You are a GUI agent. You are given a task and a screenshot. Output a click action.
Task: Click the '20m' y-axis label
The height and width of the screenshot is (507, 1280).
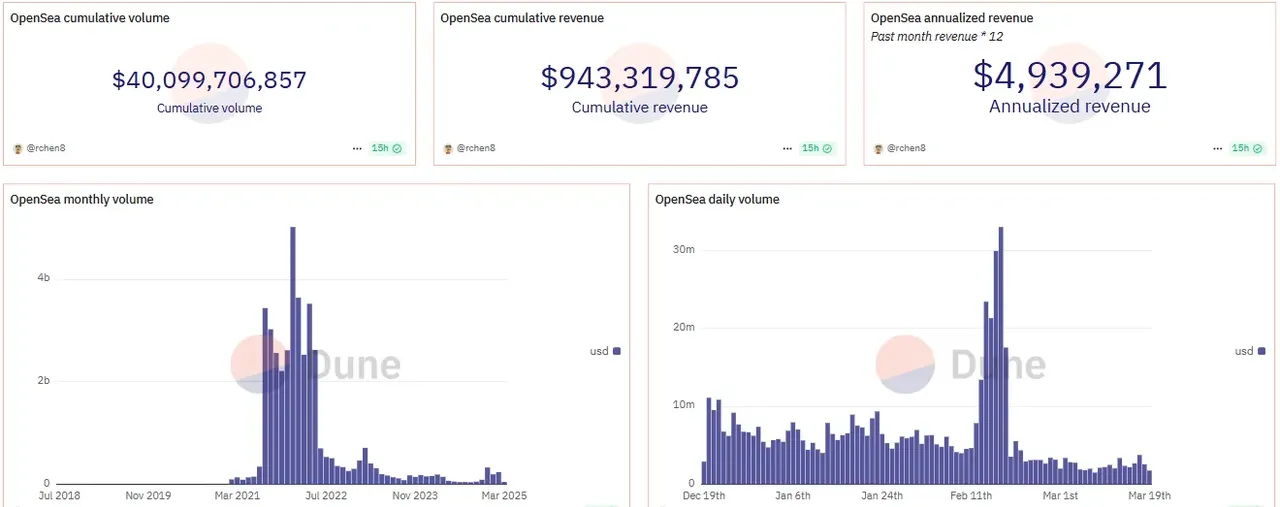pyautogui.click(x=684, y=327)
